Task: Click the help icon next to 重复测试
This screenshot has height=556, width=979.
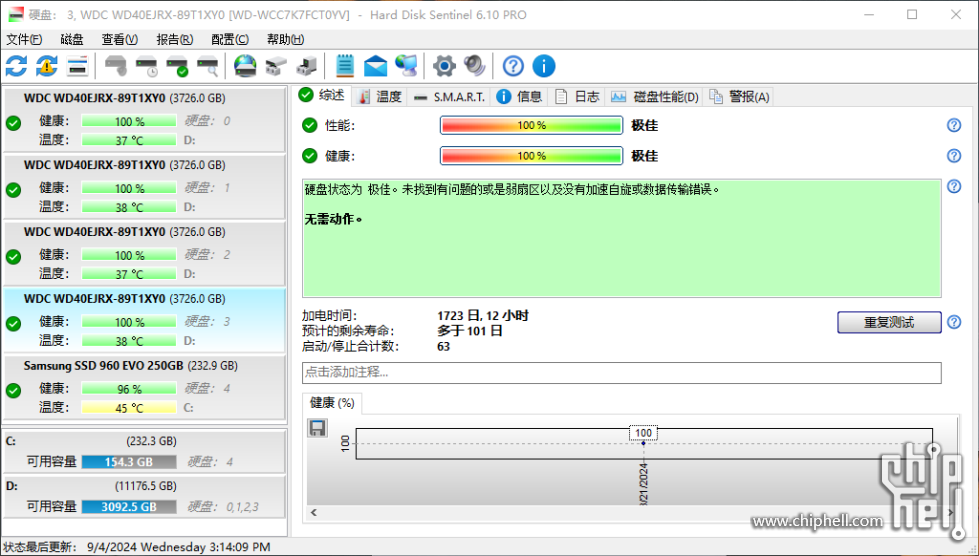Action: pyautogui.click(x=954, y=322)
